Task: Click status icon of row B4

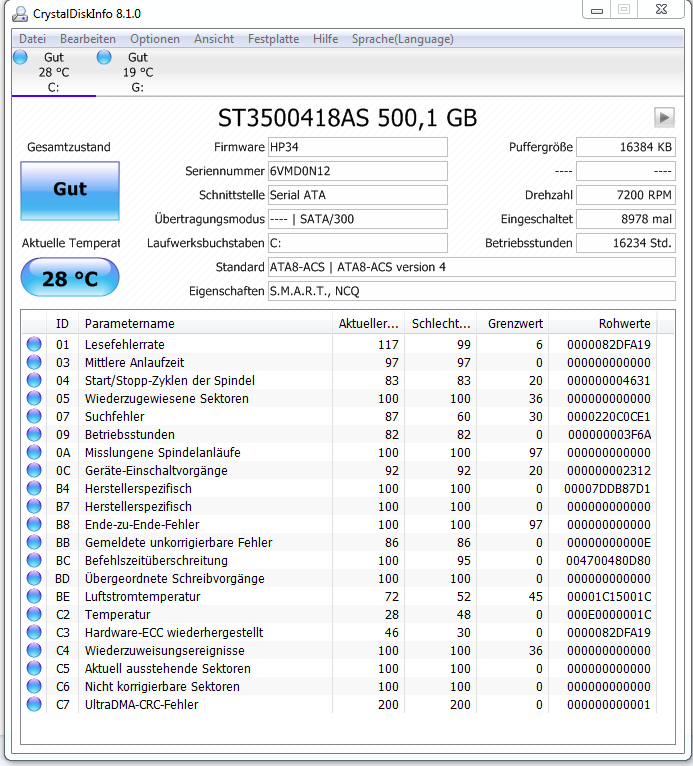Action: [34, 489]
